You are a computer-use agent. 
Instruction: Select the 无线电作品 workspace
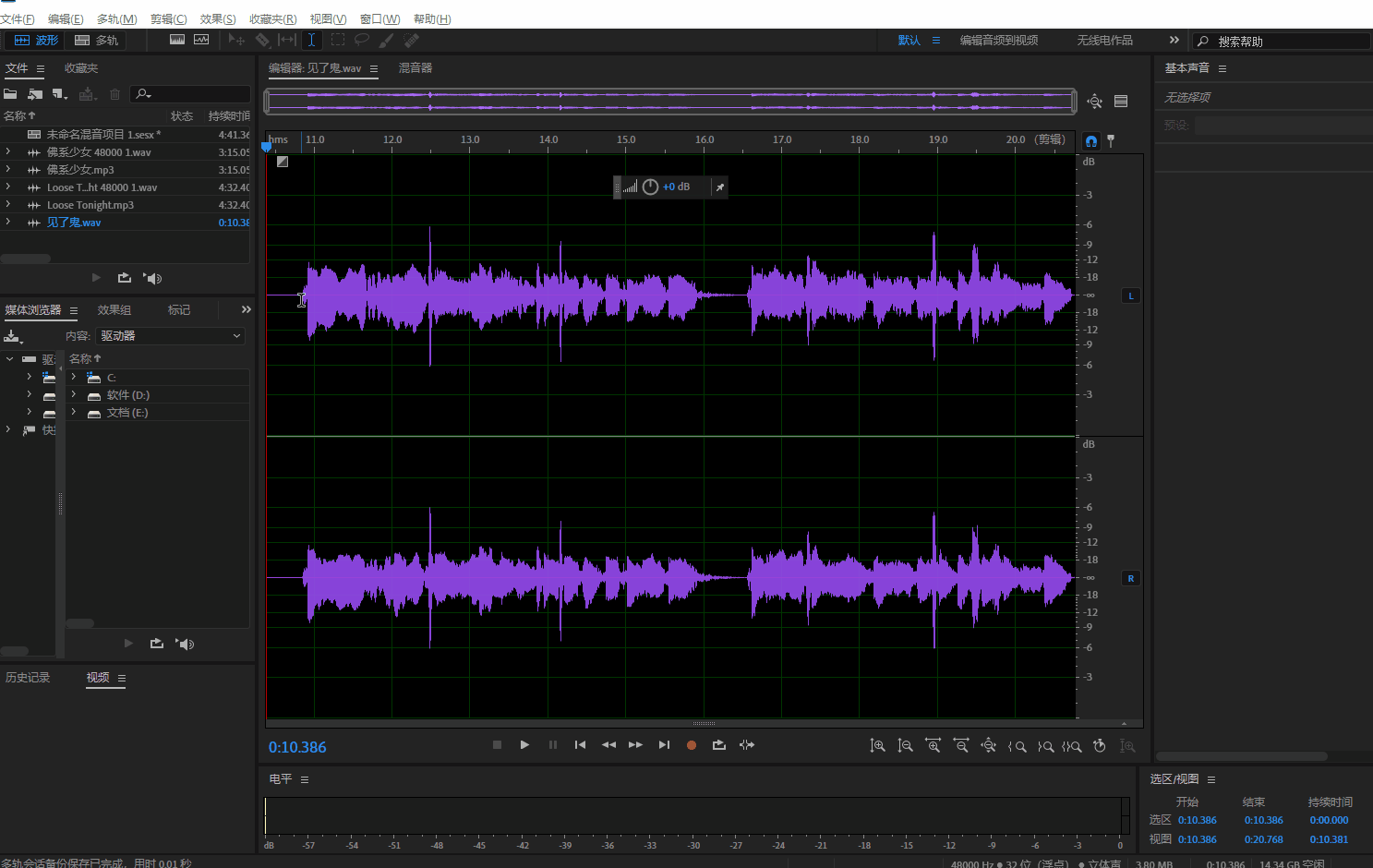pos(1104,41)
